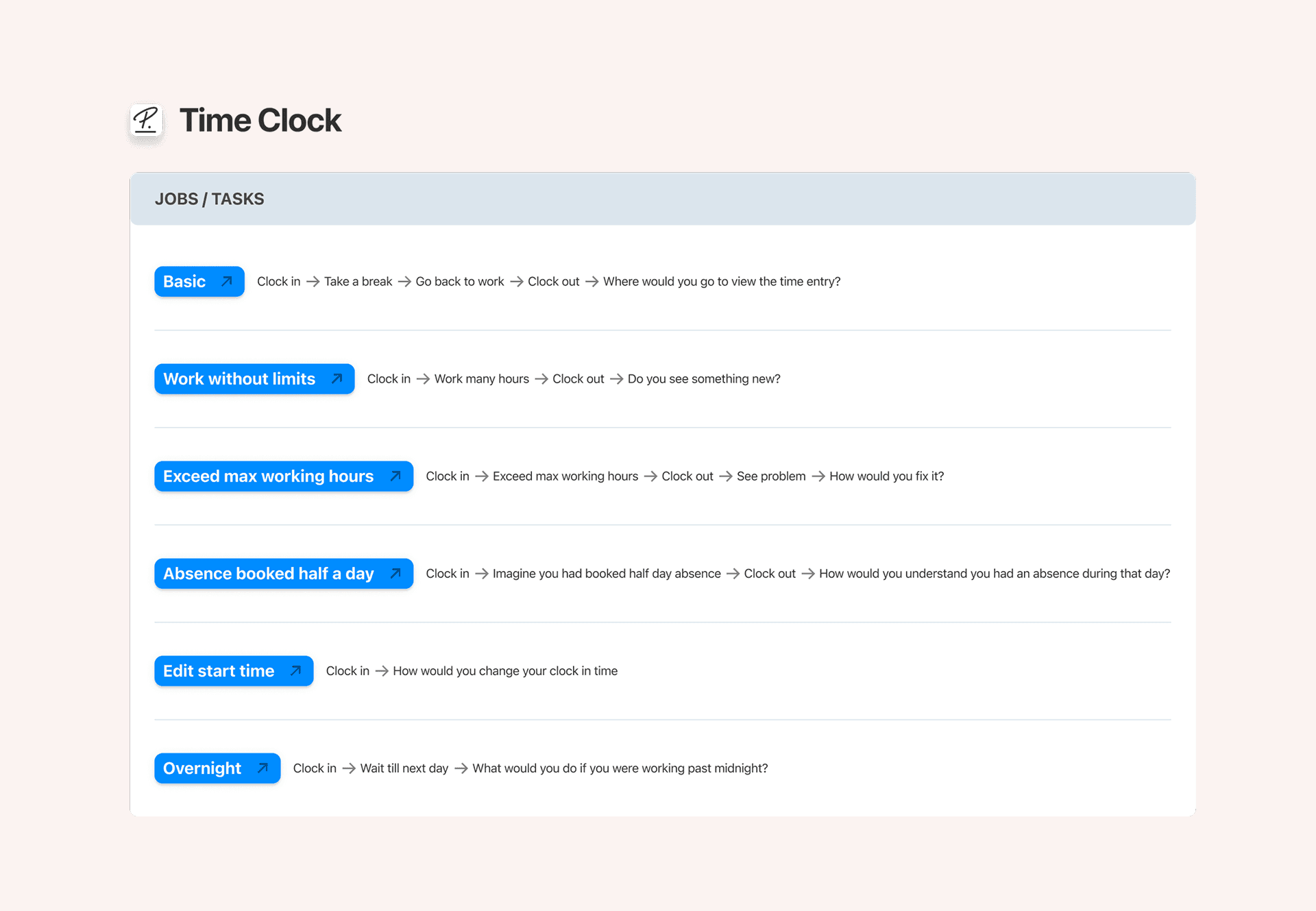Click the arrow icon on Overnight button
This screenshot has height=911, width=1316.
[263, 768]
